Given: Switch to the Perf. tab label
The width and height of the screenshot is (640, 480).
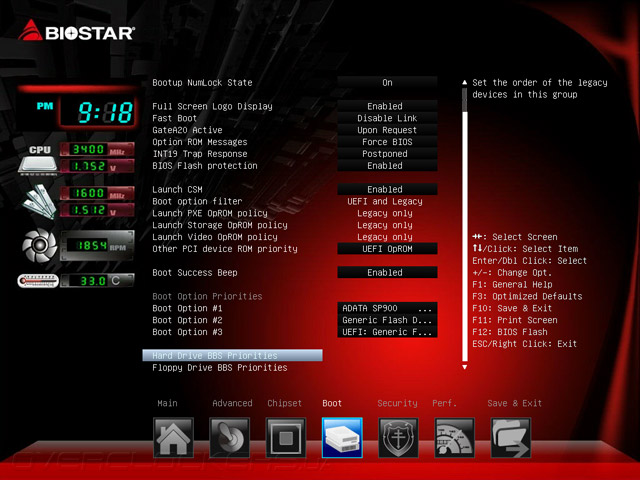Looking at the screenshot, I should point(444,403).
